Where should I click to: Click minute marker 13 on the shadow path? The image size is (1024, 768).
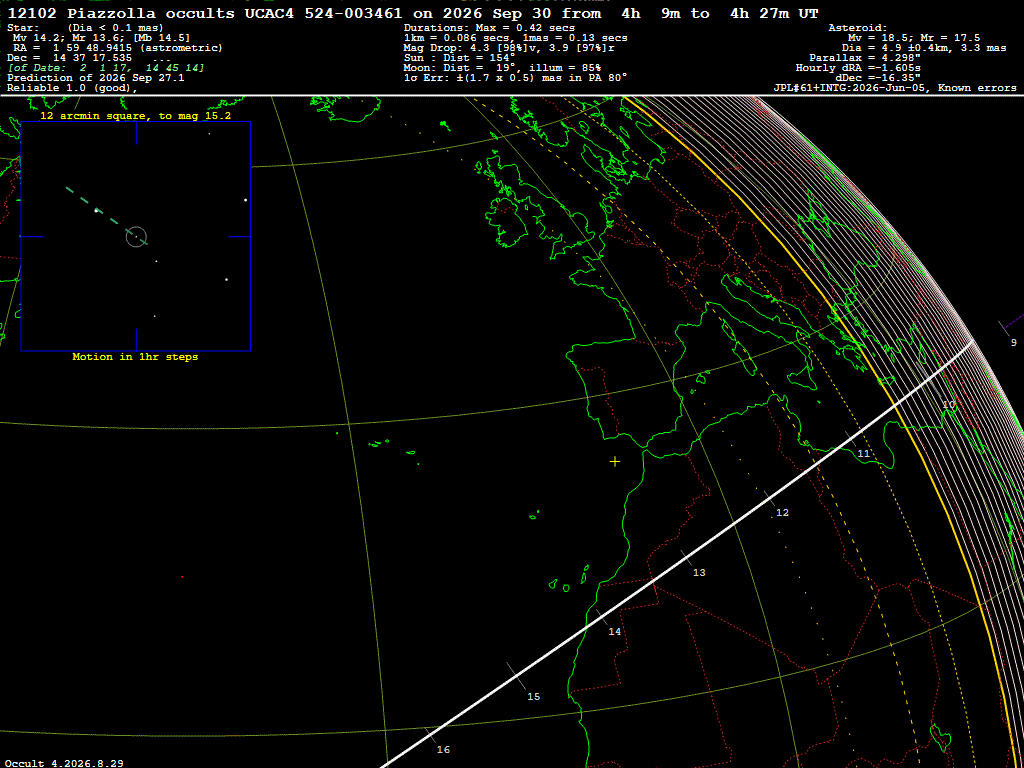[x=699, y=573]
